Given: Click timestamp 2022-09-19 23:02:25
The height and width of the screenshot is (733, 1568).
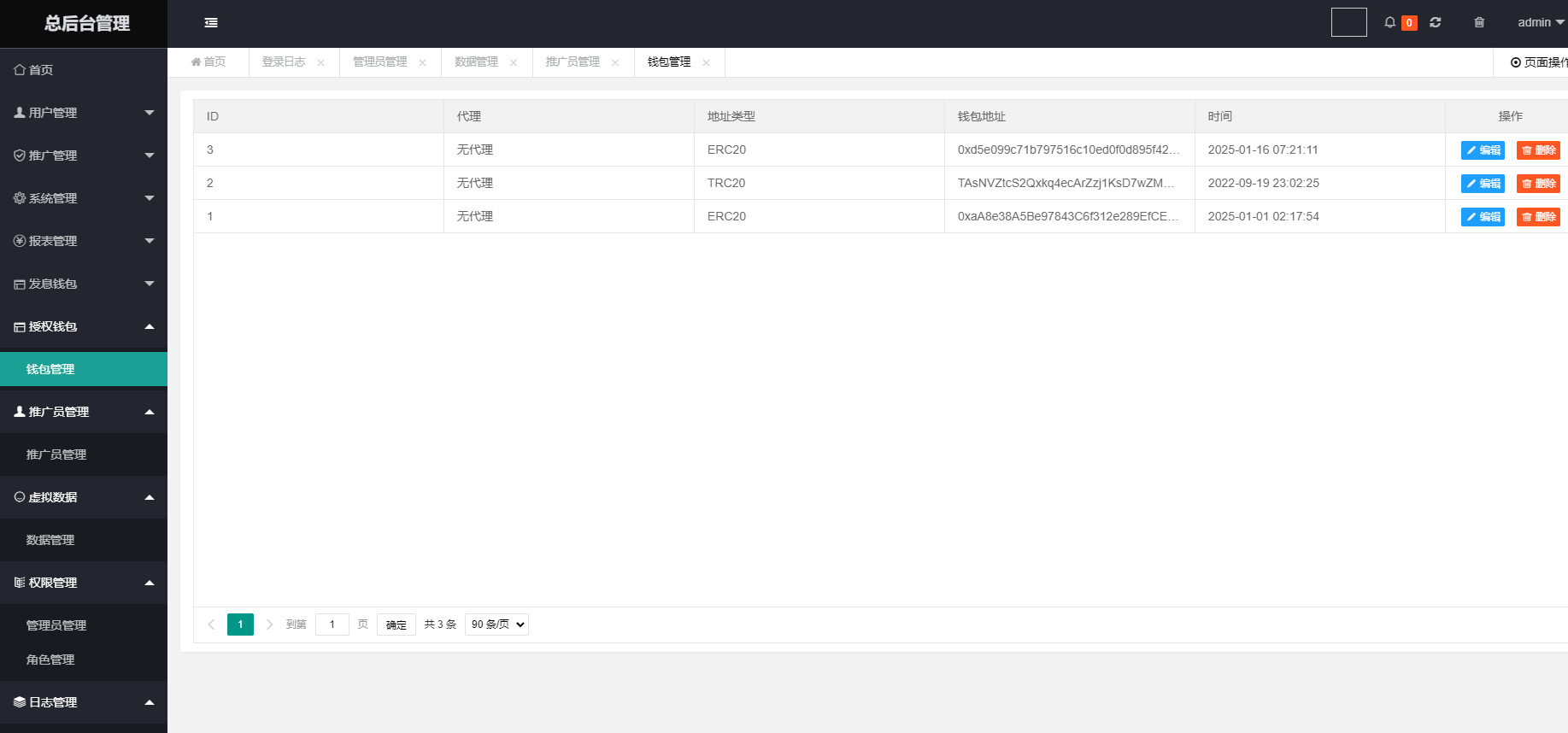Looking at the screenshot, I should pos(1264,183).
